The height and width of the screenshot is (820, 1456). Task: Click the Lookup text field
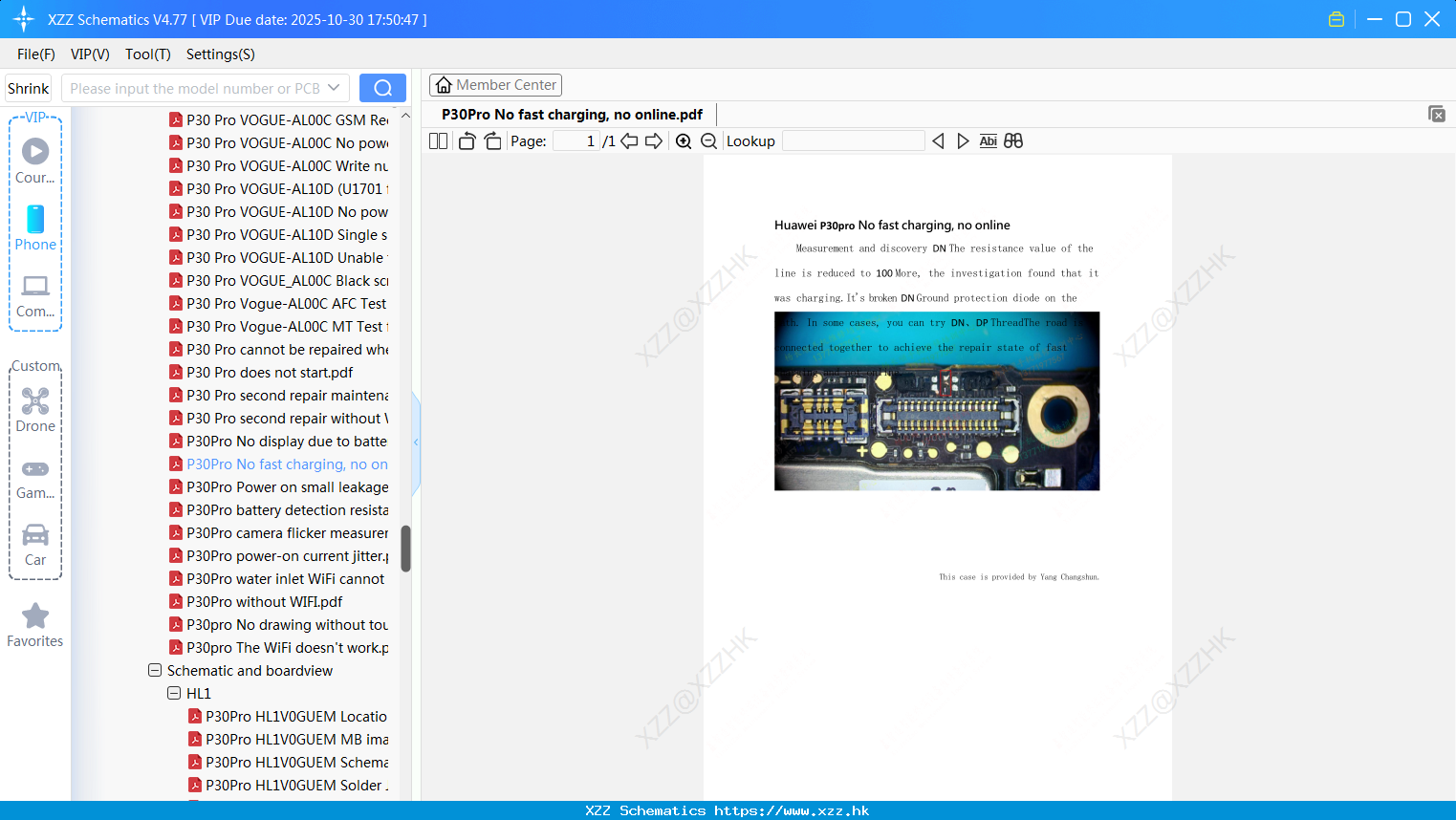coord(854,141)
